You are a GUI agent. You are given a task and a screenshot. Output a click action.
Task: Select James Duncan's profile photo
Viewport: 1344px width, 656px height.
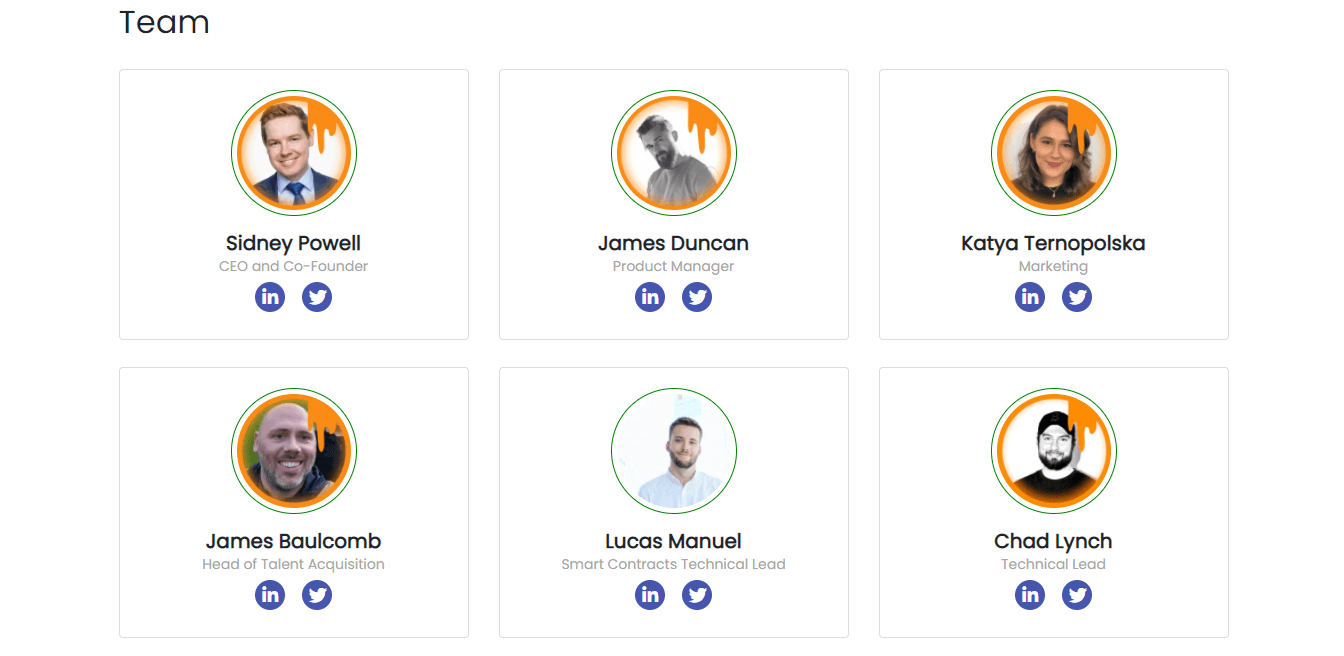tap(674, 153)
